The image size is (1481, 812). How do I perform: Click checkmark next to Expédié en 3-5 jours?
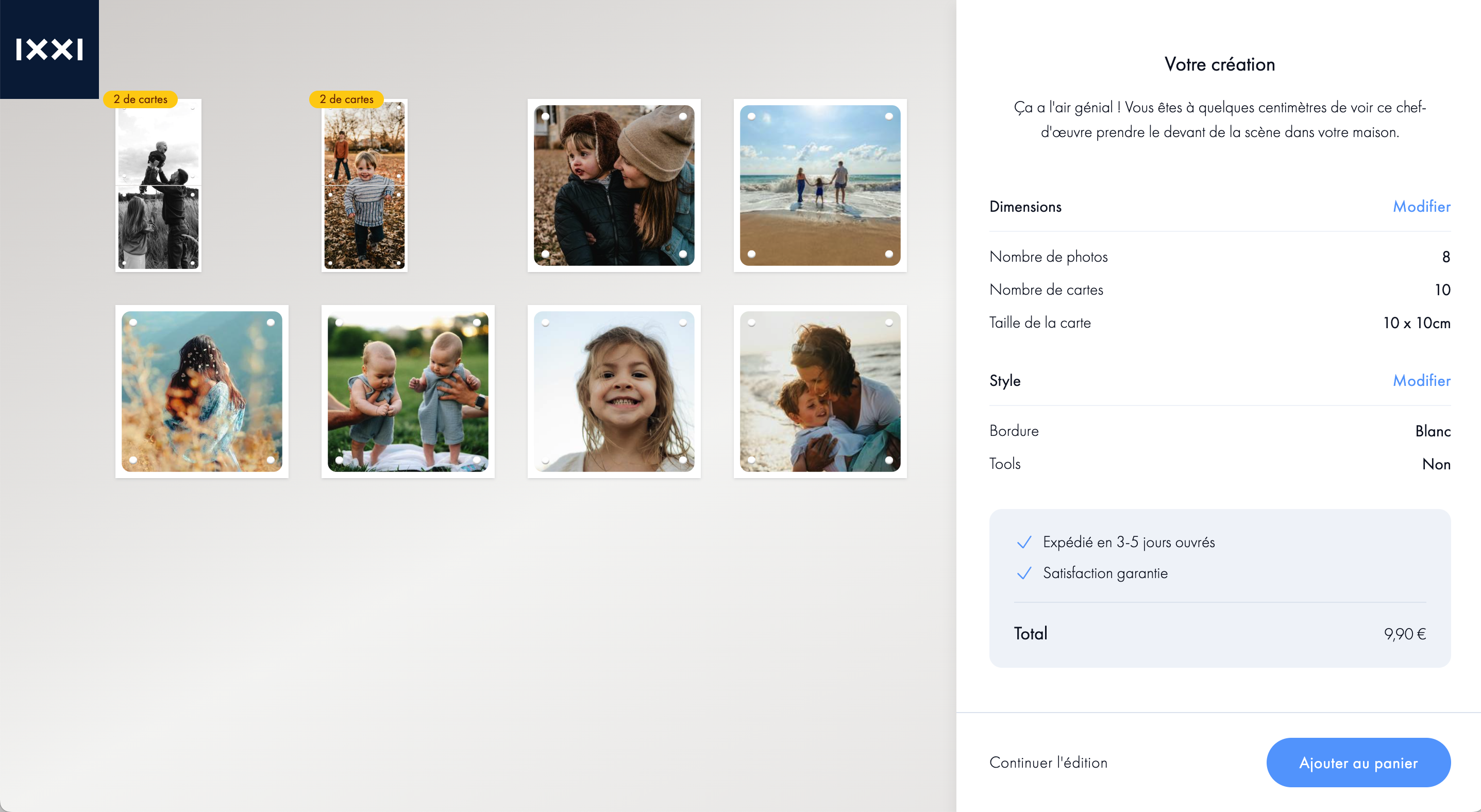(1024, 543)
